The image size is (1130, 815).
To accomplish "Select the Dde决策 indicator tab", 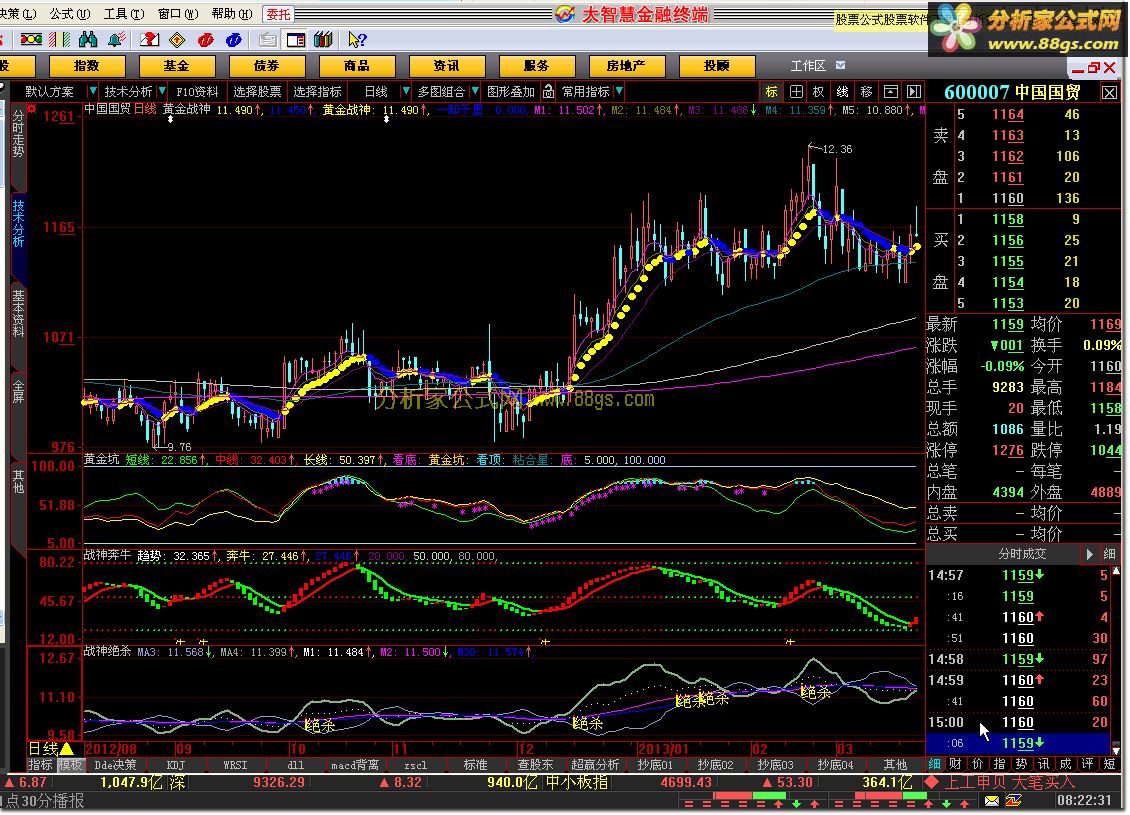I will 115,765.
